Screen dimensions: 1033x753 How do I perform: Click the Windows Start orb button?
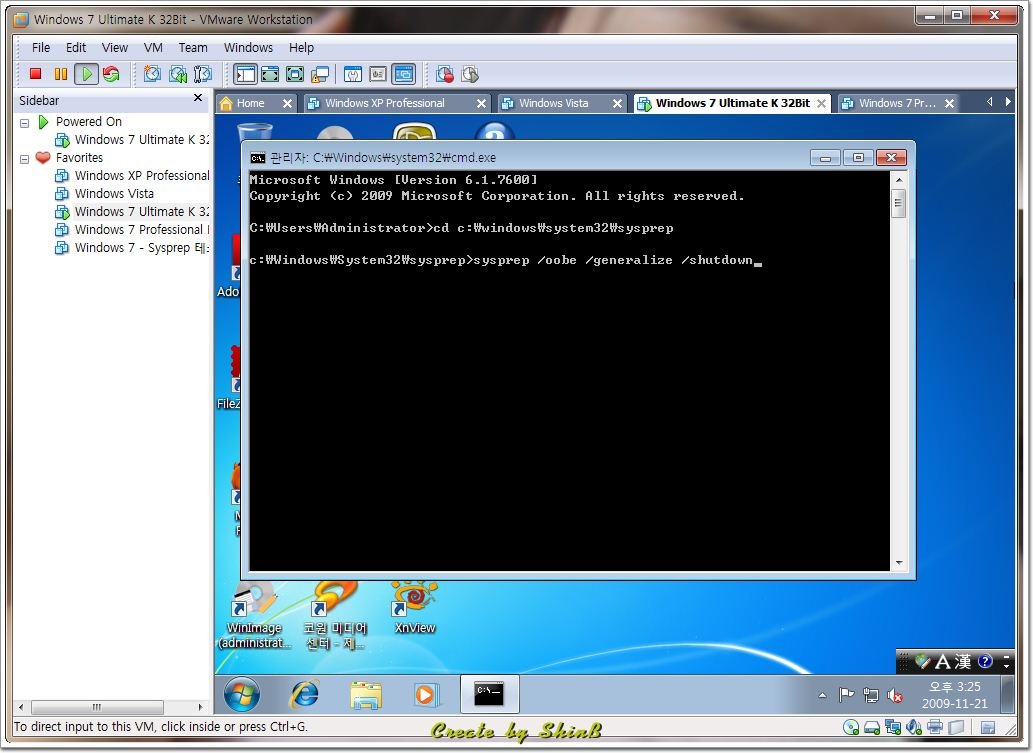coord(242,694)
